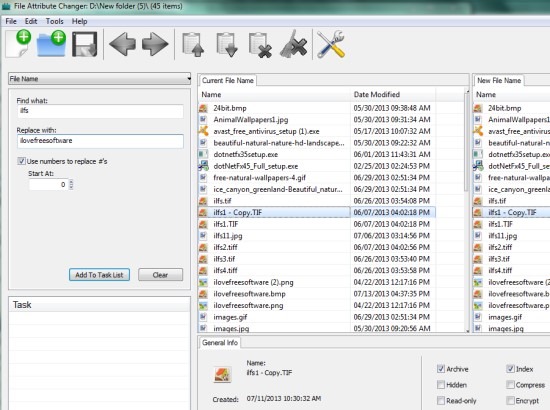Viewport: 550px width, 410px height.
Task: Click icon beside 24bit.bmp in New File list
Action: 478,108
